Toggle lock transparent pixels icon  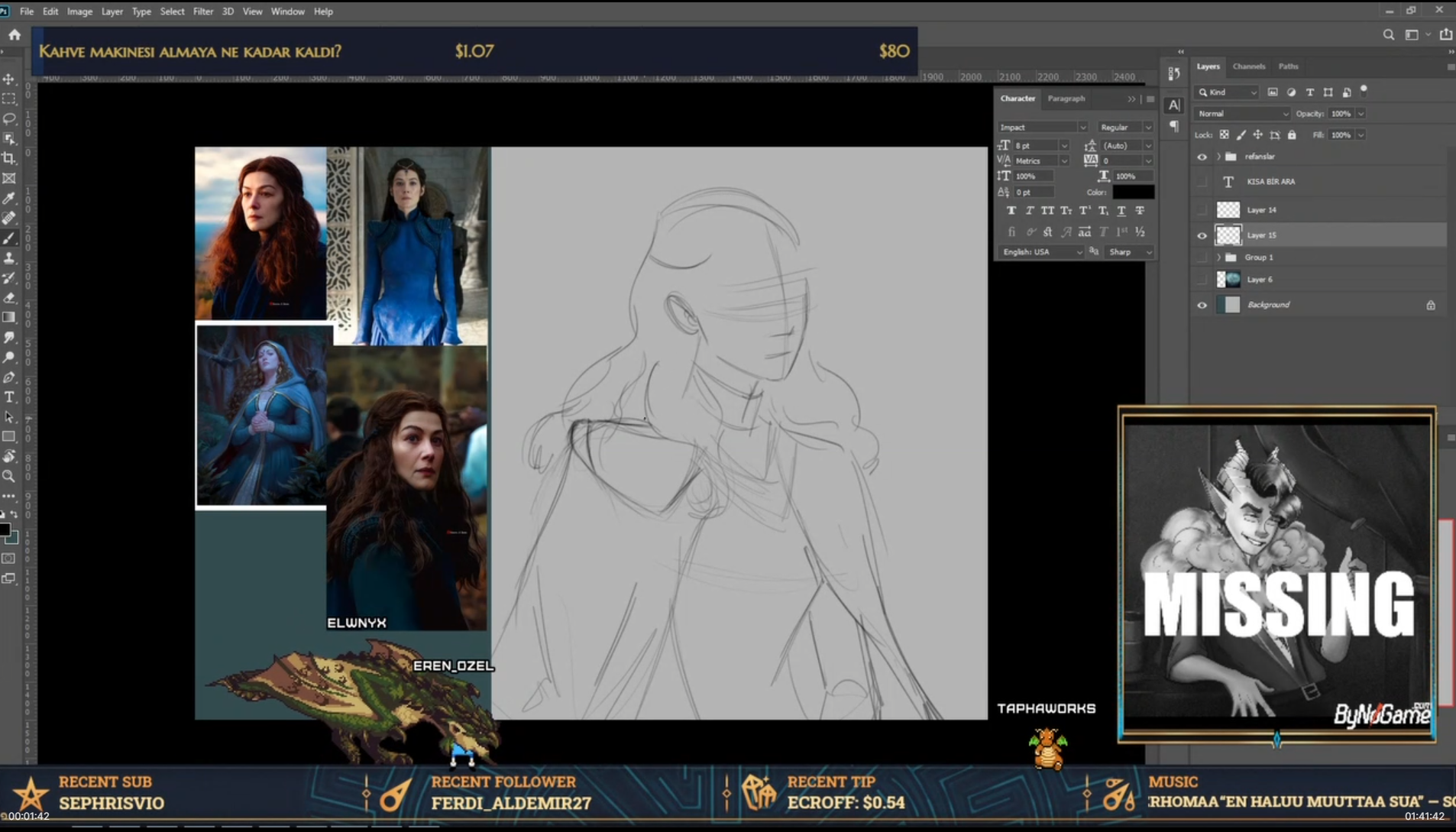1224,134
